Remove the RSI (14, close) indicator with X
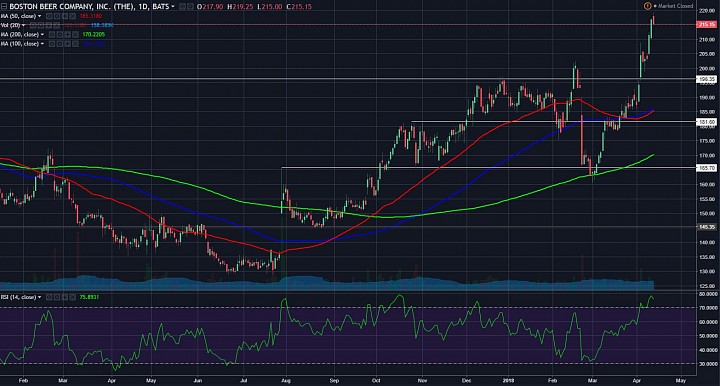 [x=74, y=297]
